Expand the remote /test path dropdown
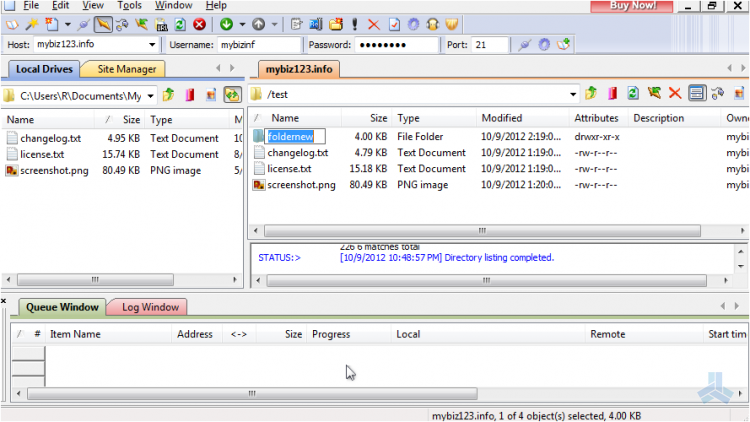 [573, 94]
